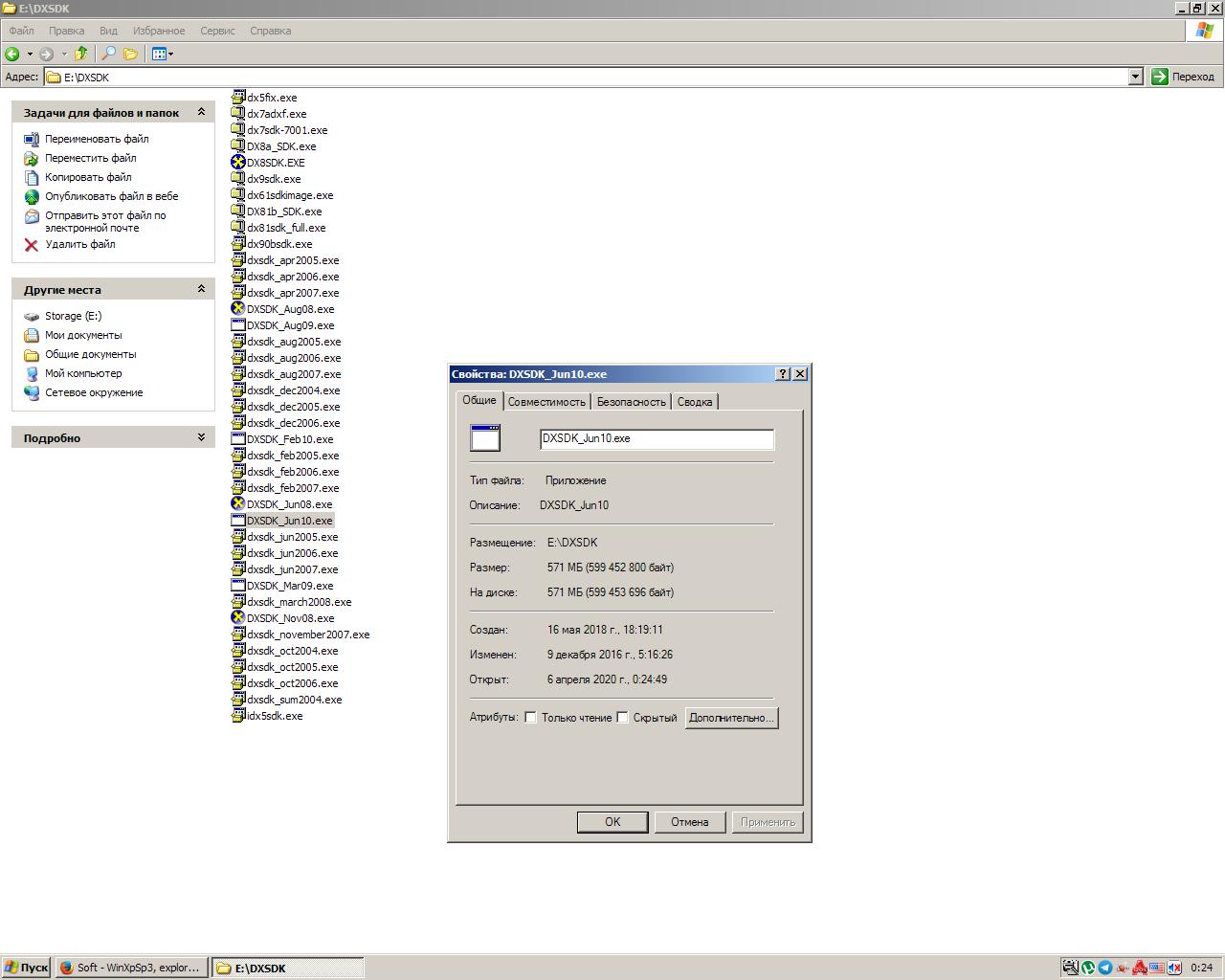1225x980 pixels.
Task: Click Publish file to the Web link
Action: (112, 196)
